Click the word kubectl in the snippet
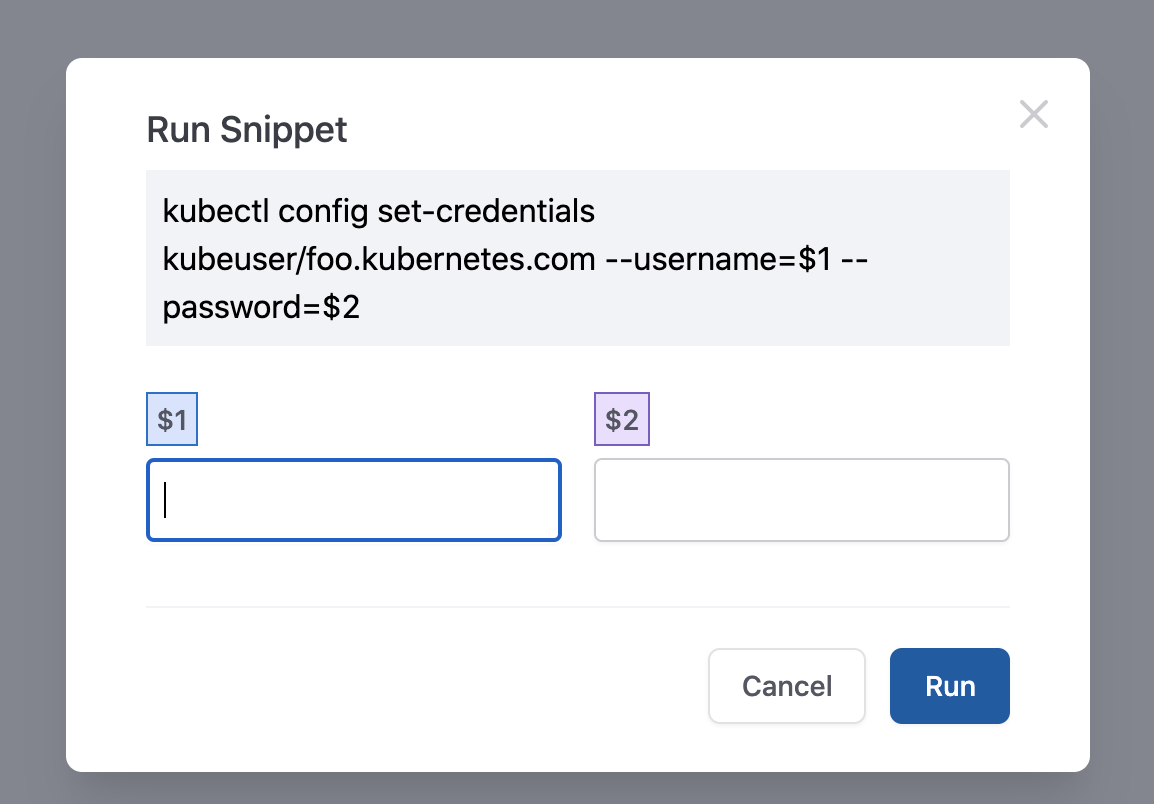Viewport: 1154px width, 804px height. coord(216,211)
